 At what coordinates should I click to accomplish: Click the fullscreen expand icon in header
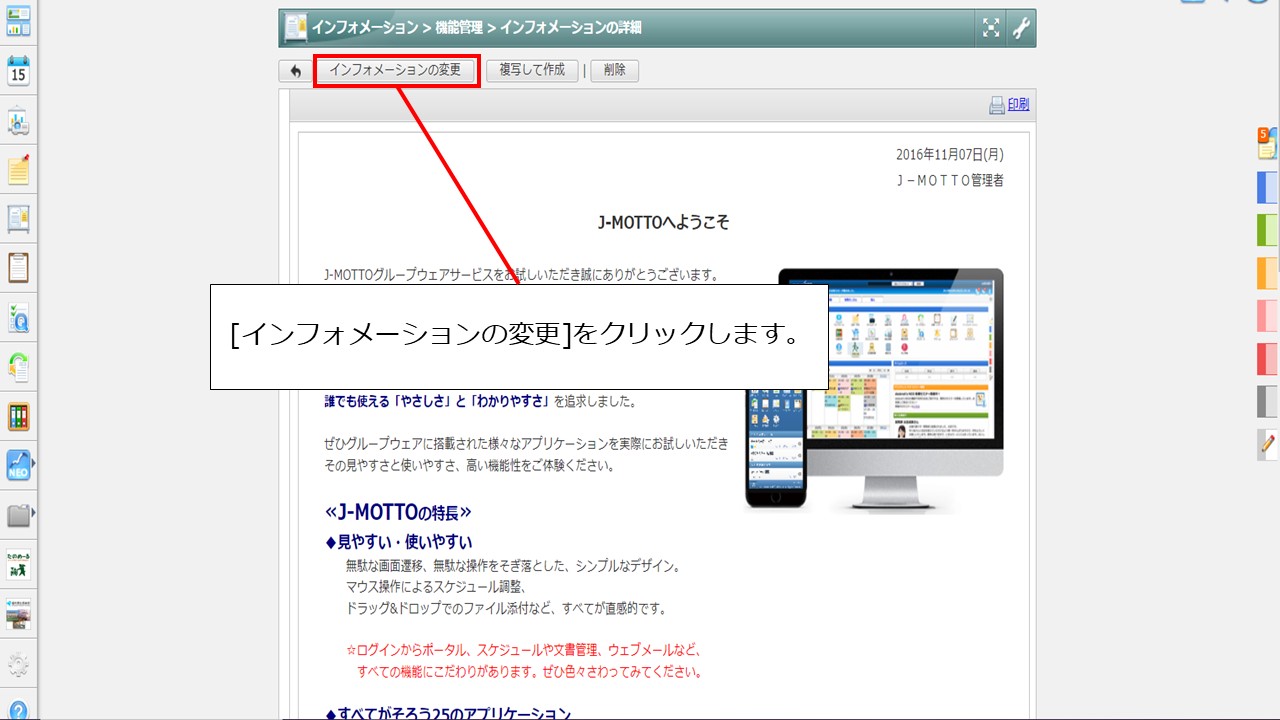[991, 28]
